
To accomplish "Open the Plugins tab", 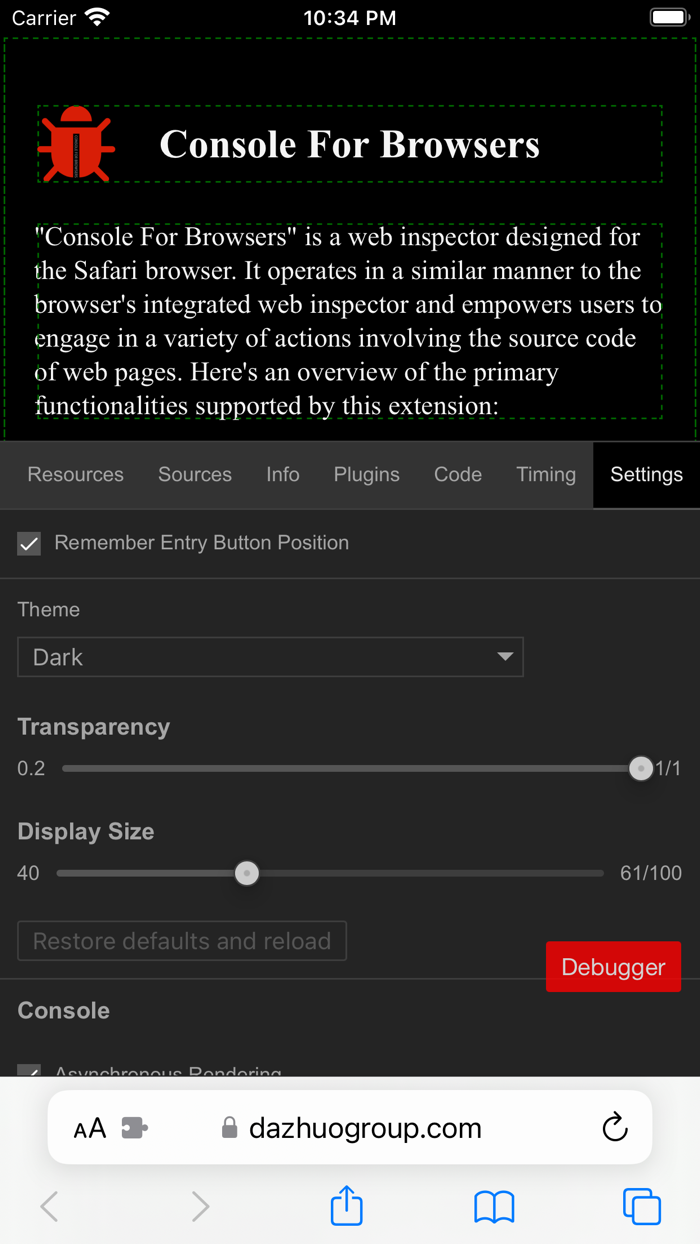I will 366,475.
